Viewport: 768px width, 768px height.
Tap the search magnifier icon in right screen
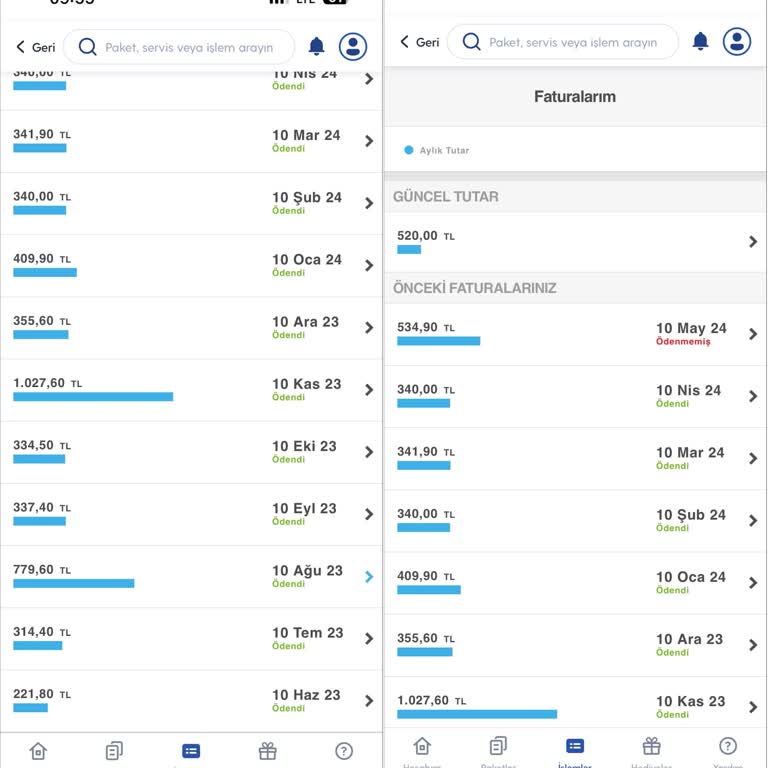click(x=471, y=42)
